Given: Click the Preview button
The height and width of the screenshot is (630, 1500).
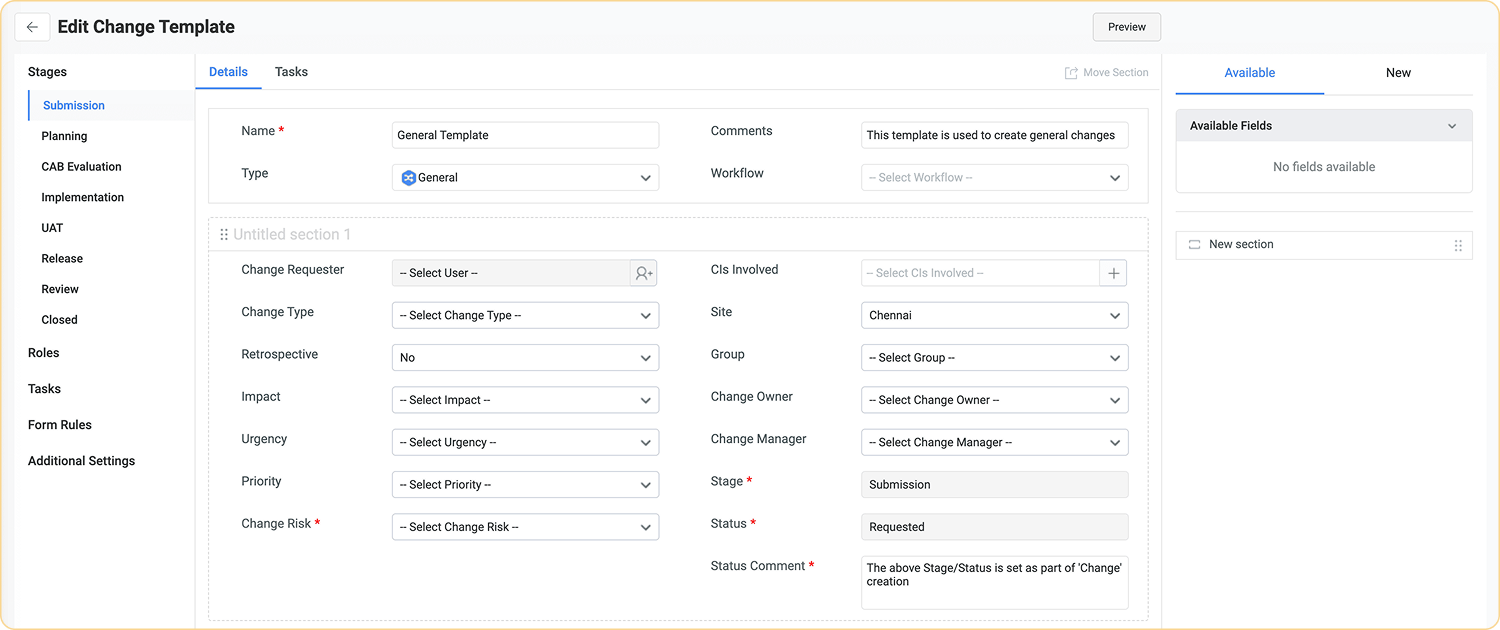Looking at the screenshot, I should (x=1126, y=27).
